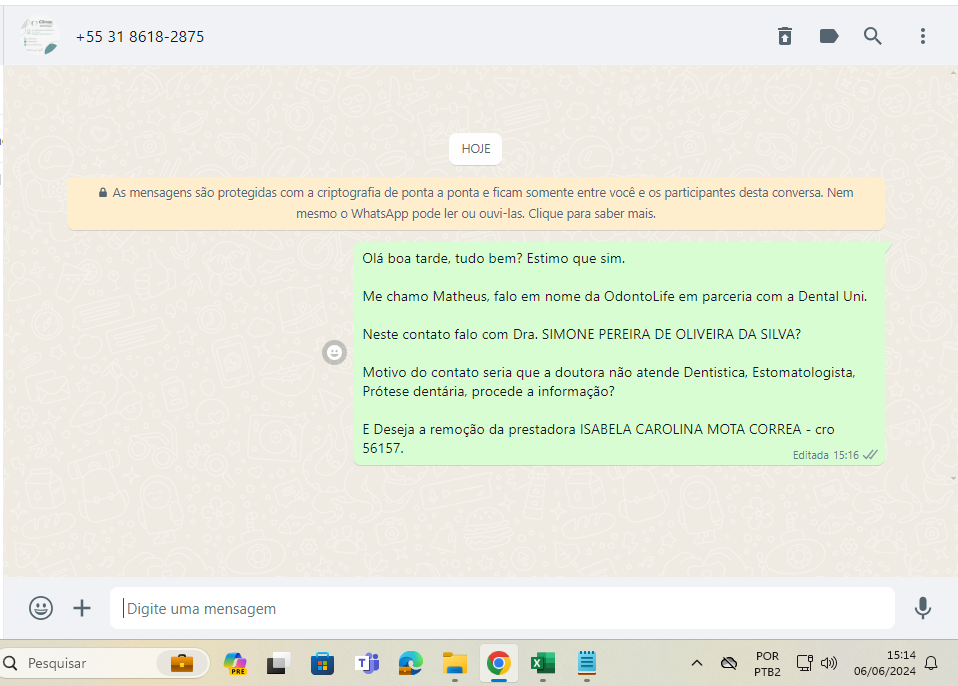Open Copilot preview from taskbar

tap(235, 663)
